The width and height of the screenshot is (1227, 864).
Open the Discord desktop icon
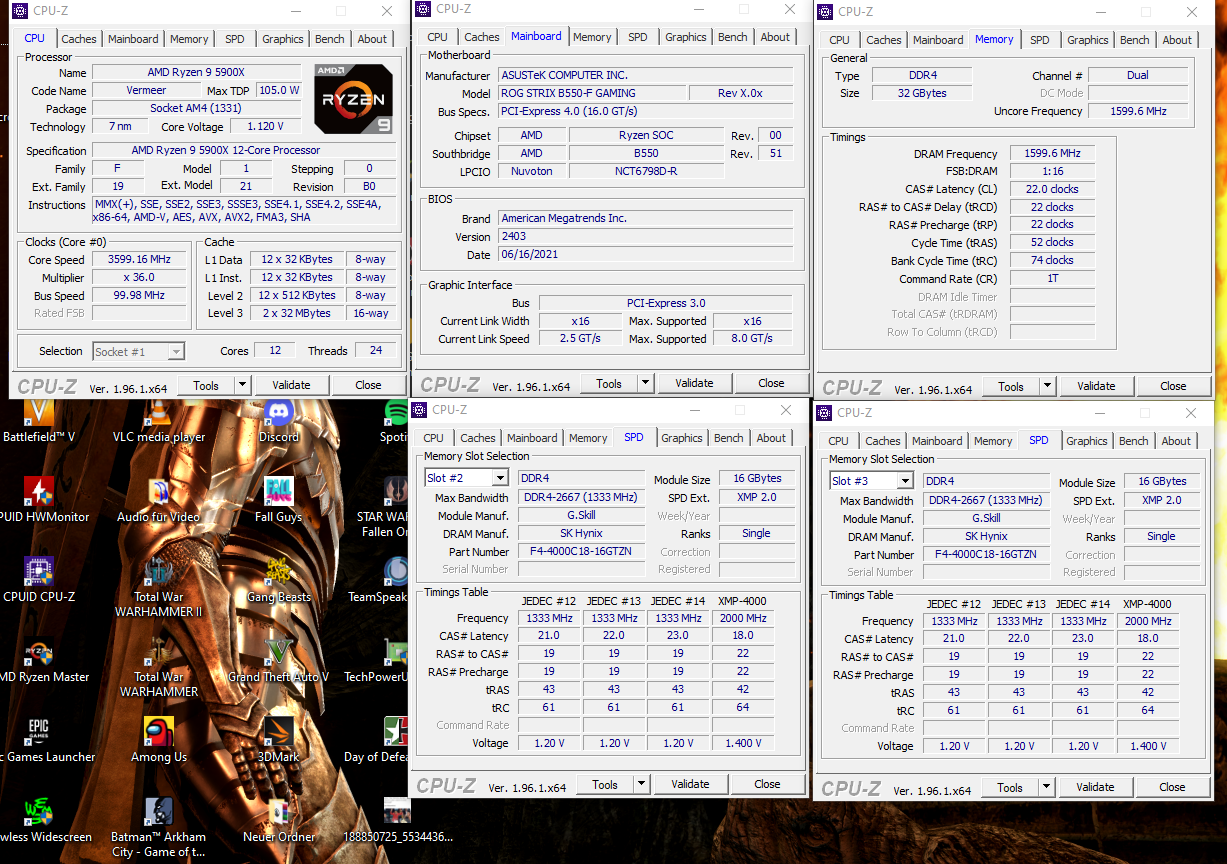[279, 412]
